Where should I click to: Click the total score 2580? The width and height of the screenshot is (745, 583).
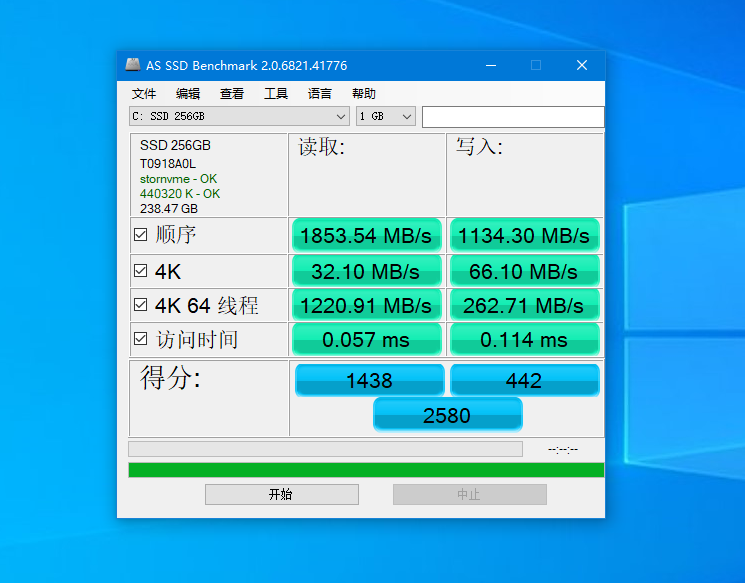(x=448, y=415)
